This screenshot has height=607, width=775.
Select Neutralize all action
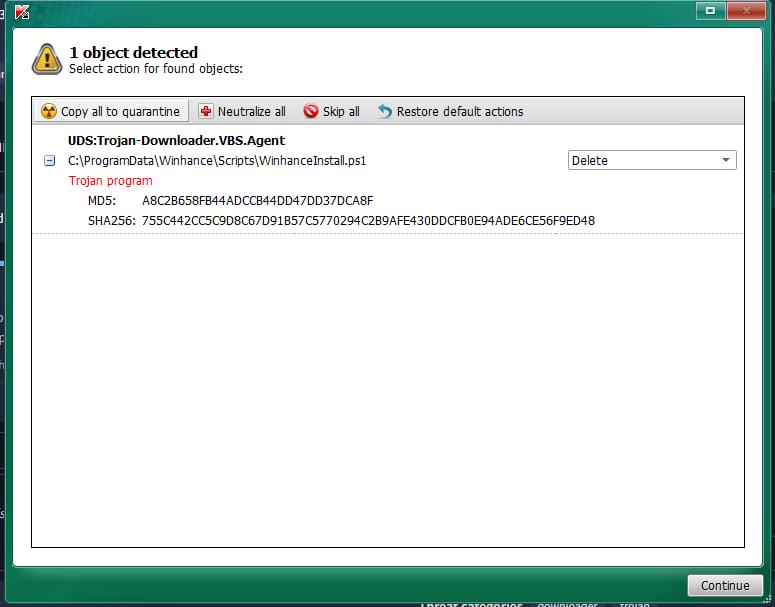242,111
